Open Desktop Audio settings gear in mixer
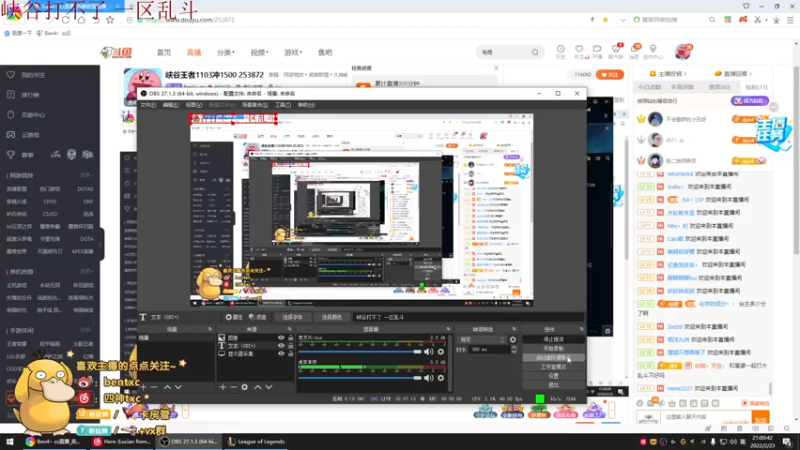Image resolution: width=800 pixels, height=450 pixels. click(x=441, y=378)
